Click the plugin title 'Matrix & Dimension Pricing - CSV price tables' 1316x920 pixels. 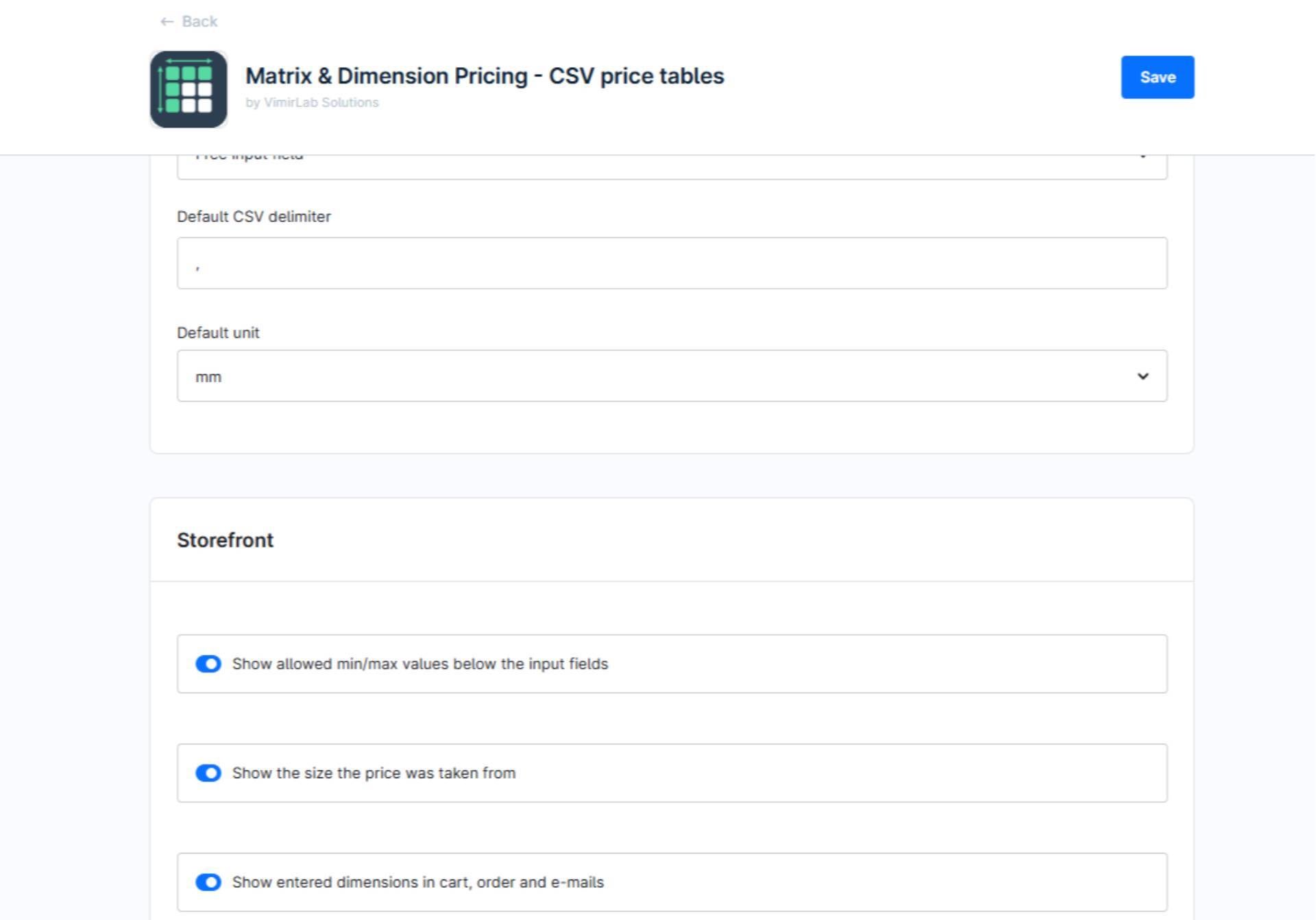point(485,75)
